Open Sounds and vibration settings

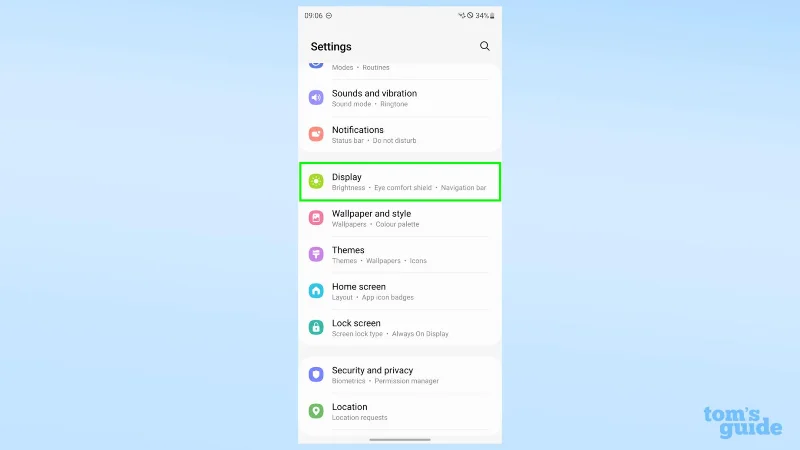point(400,98)
